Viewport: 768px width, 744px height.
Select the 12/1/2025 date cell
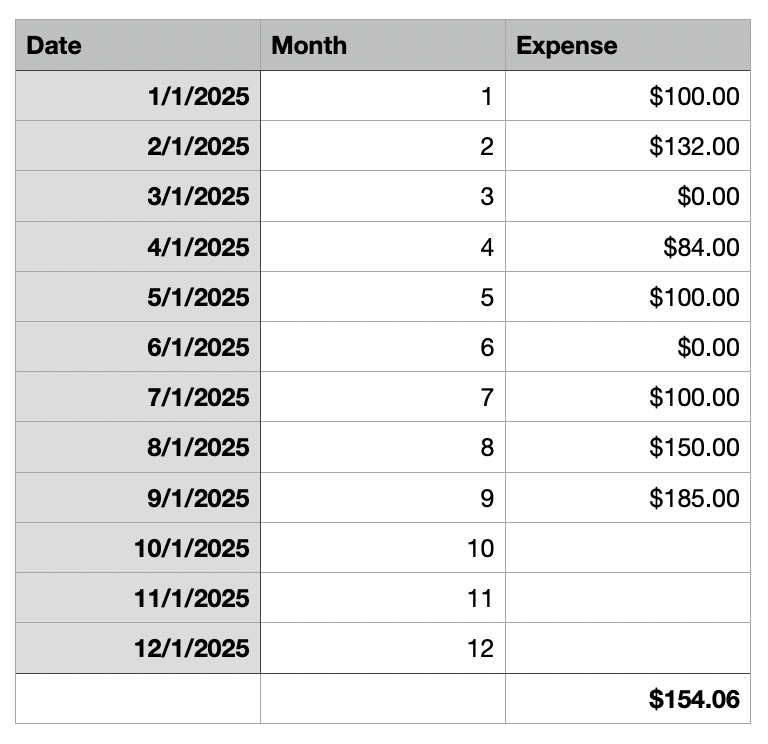pyautogui.click(x=138, y=648)
